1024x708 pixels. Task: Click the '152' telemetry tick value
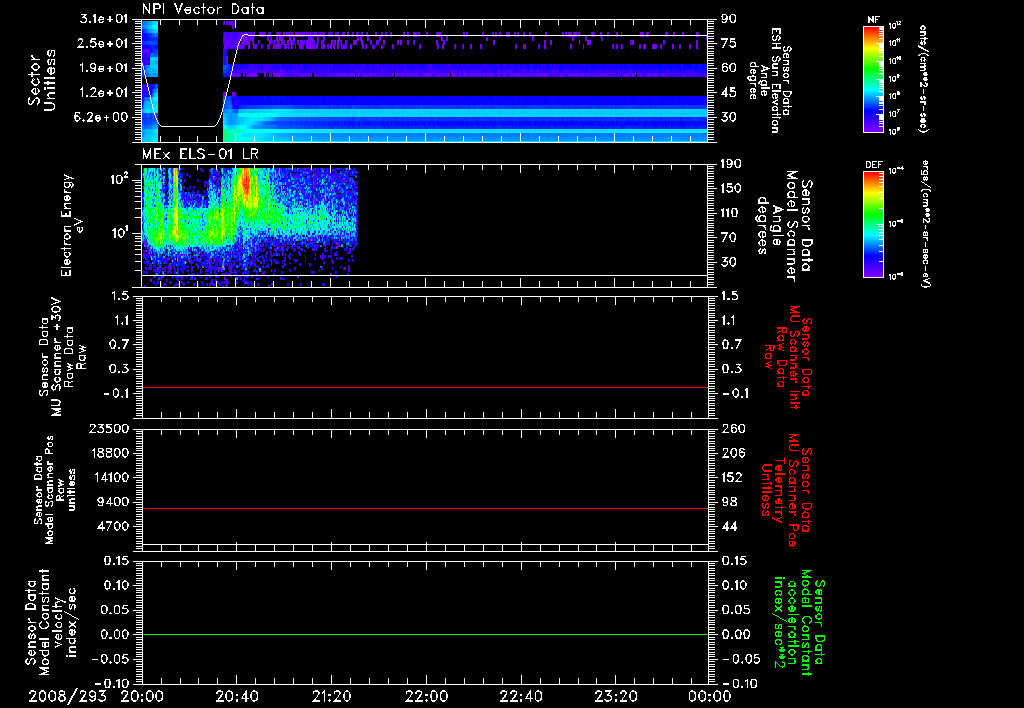tap(731, 477)
